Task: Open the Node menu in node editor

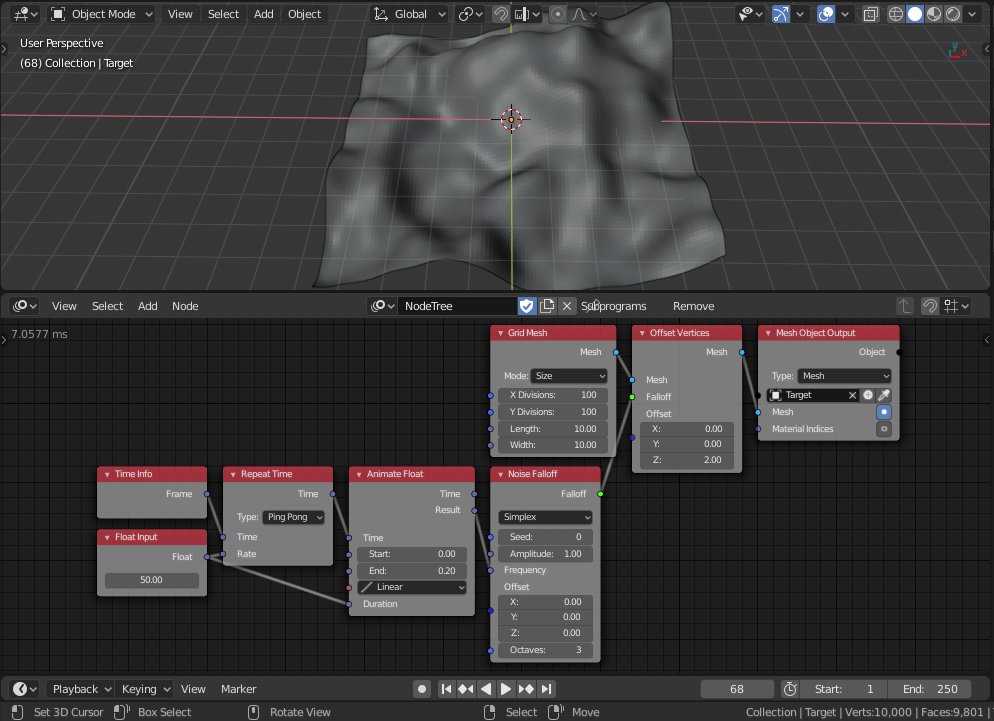Action: click(x=185, y=306)
